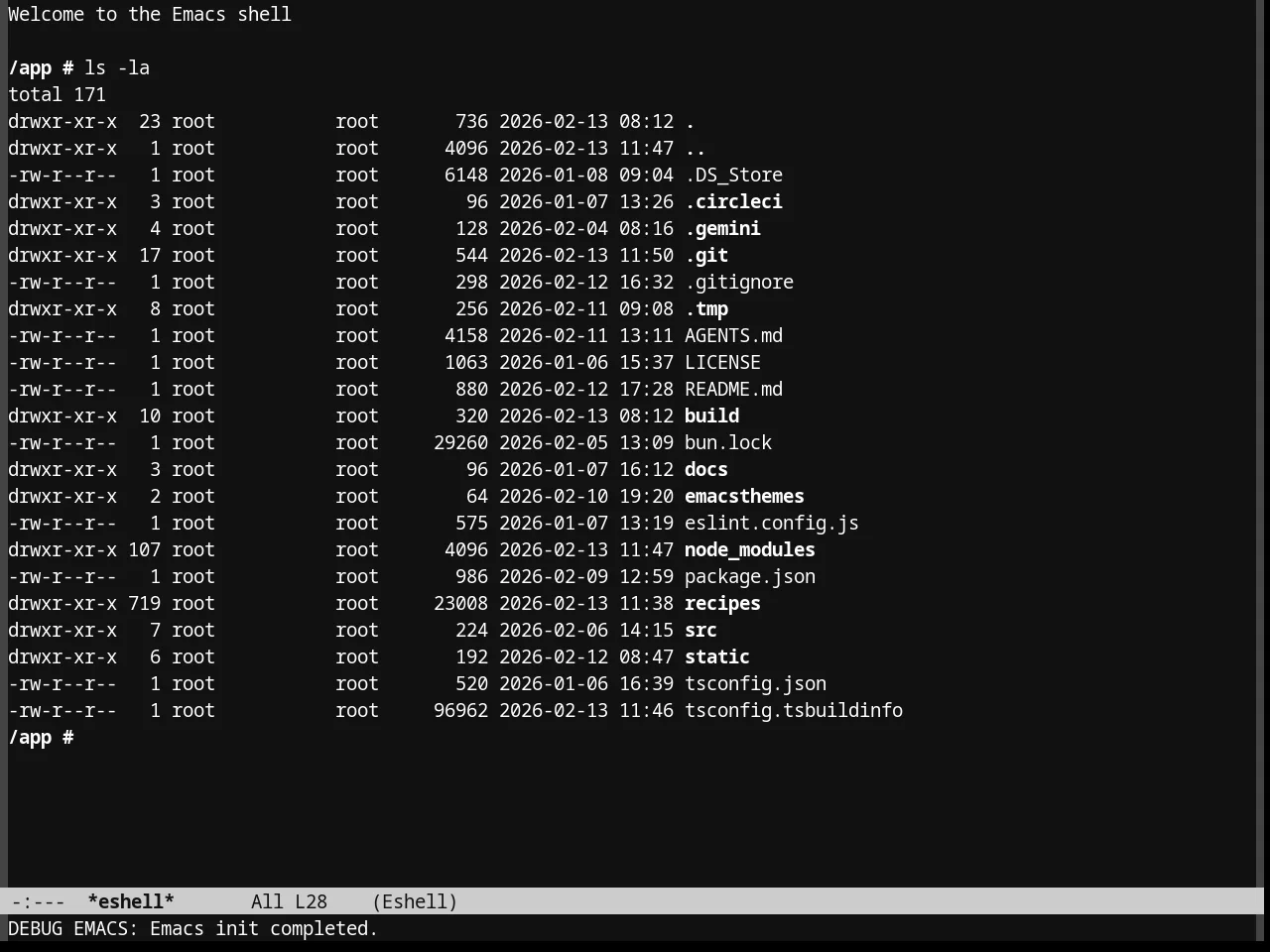Screen dimensions: 1270x952
Task: Click the 23008 size of recipes
Action: click(x=460, y=604)
